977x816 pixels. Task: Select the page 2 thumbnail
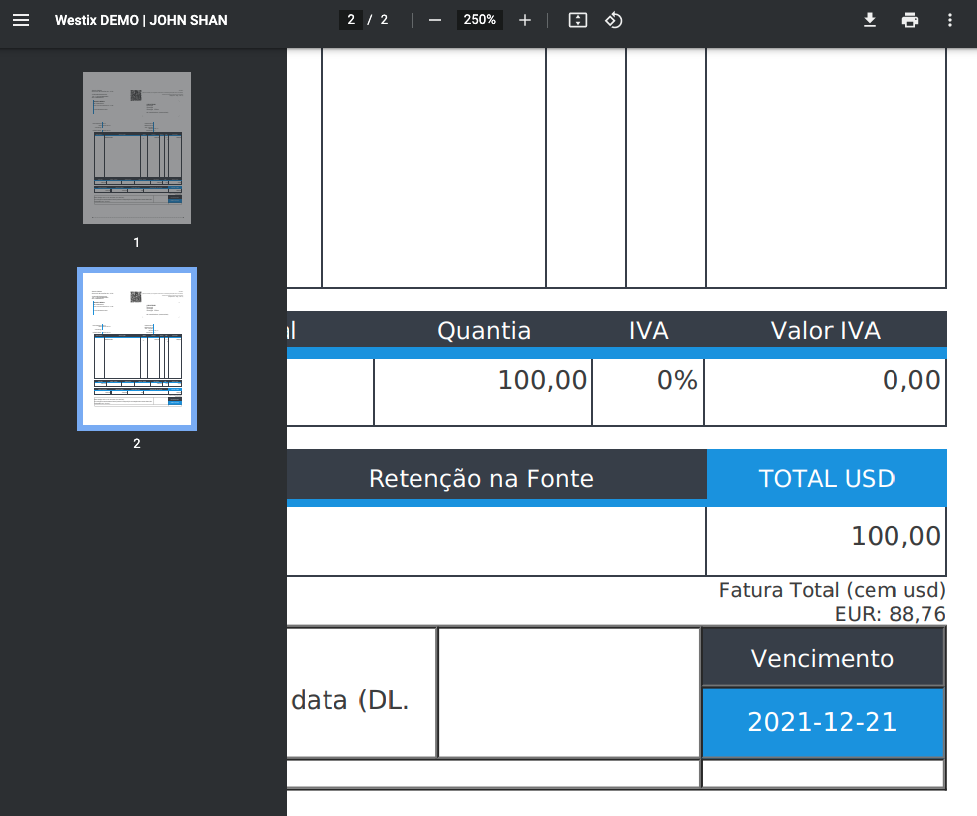[137, 349]
